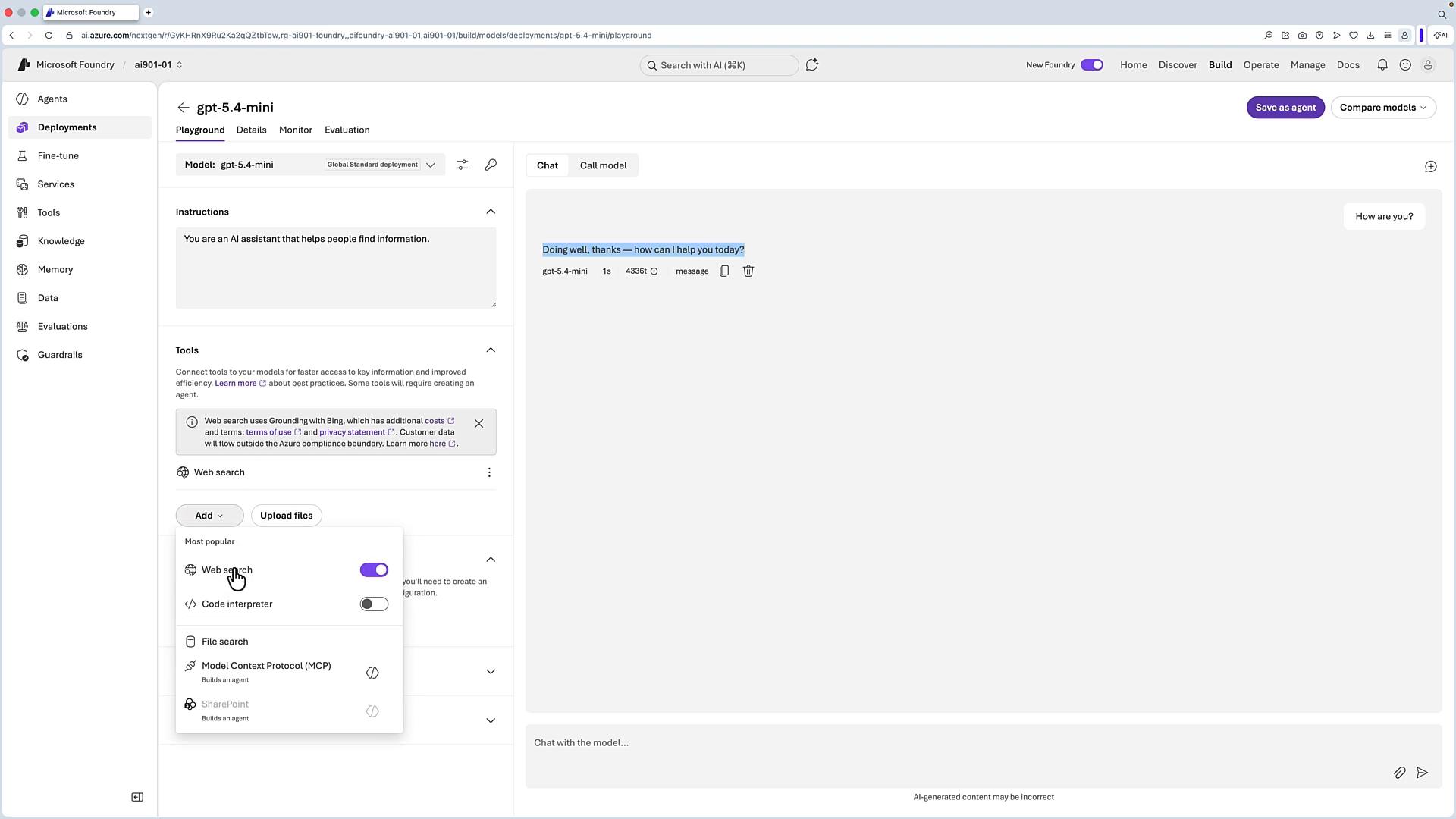Switch to the Details tab

251,130
